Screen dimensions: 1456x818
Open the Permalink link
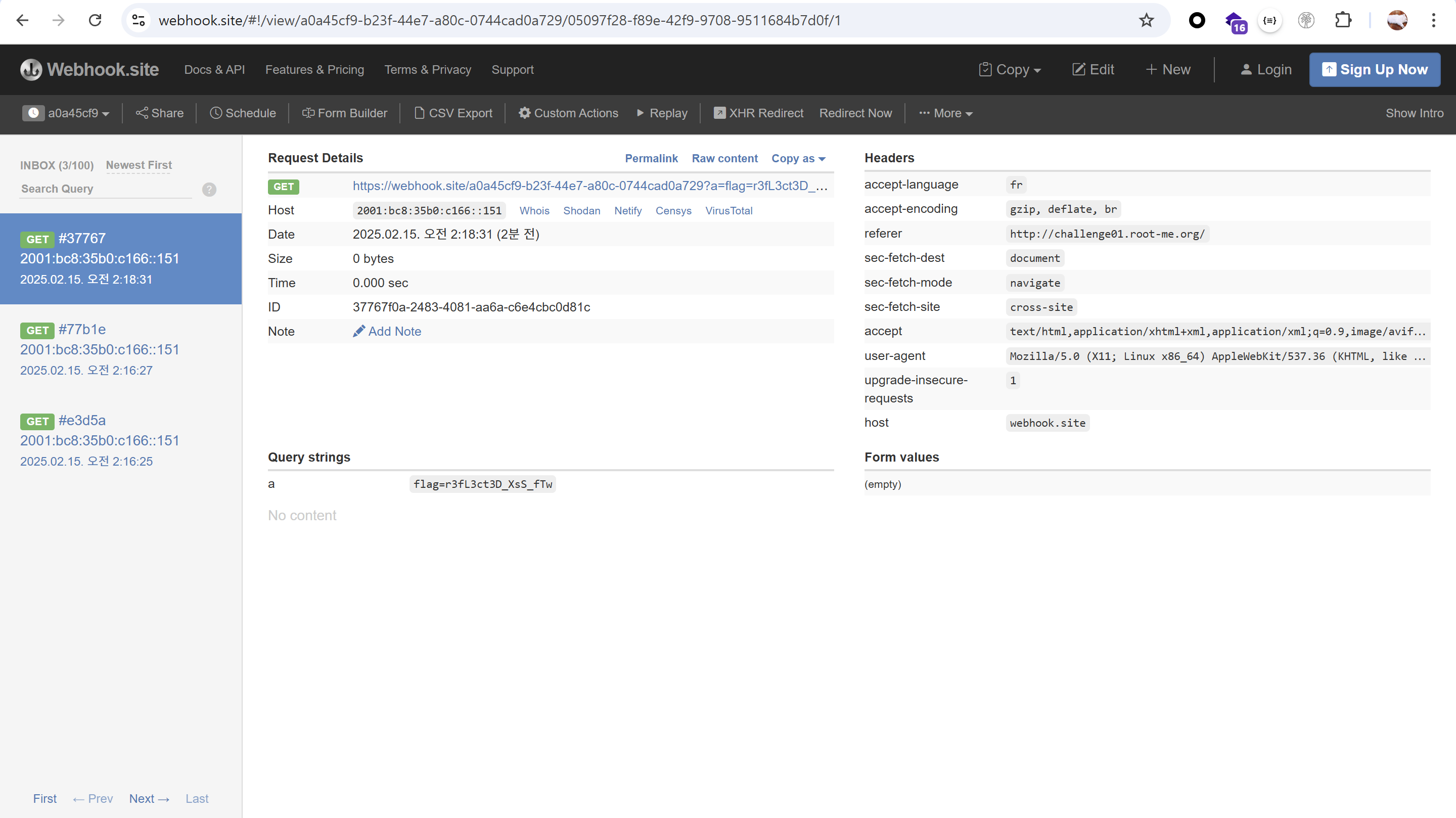click(x=651, y=159)
